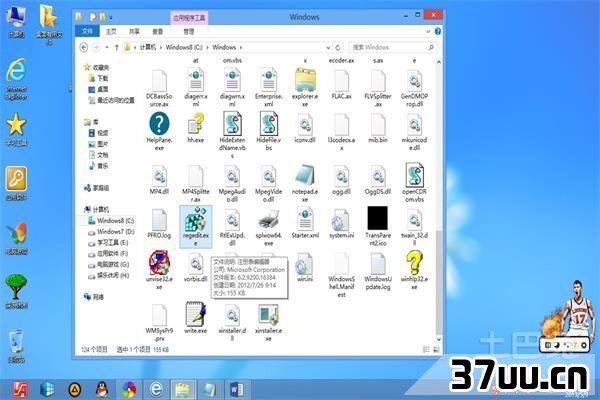Select the 应用程序工具 contextual tab
Image resolution: width=600 pixels, height=400 pixels.
(189, 18)
